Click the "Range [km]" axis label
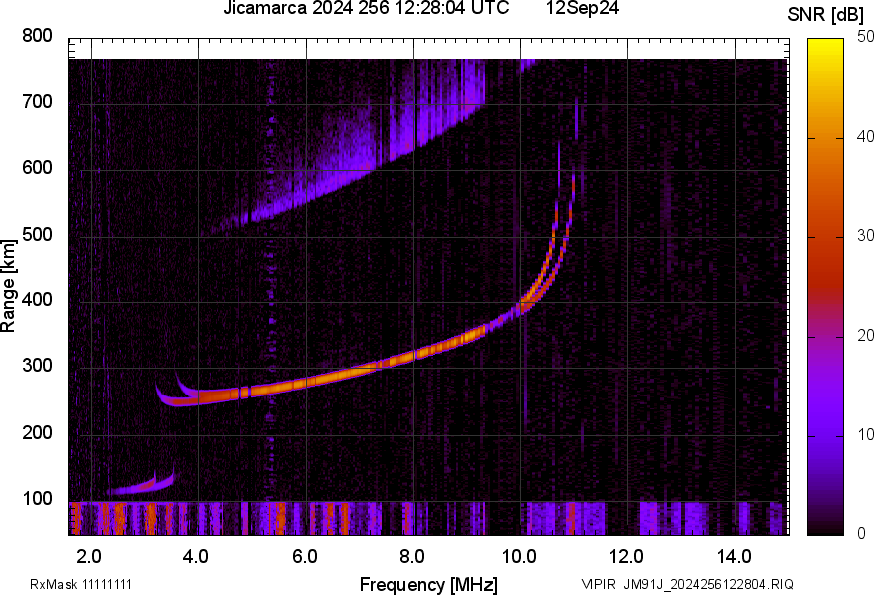 (8, 286)
